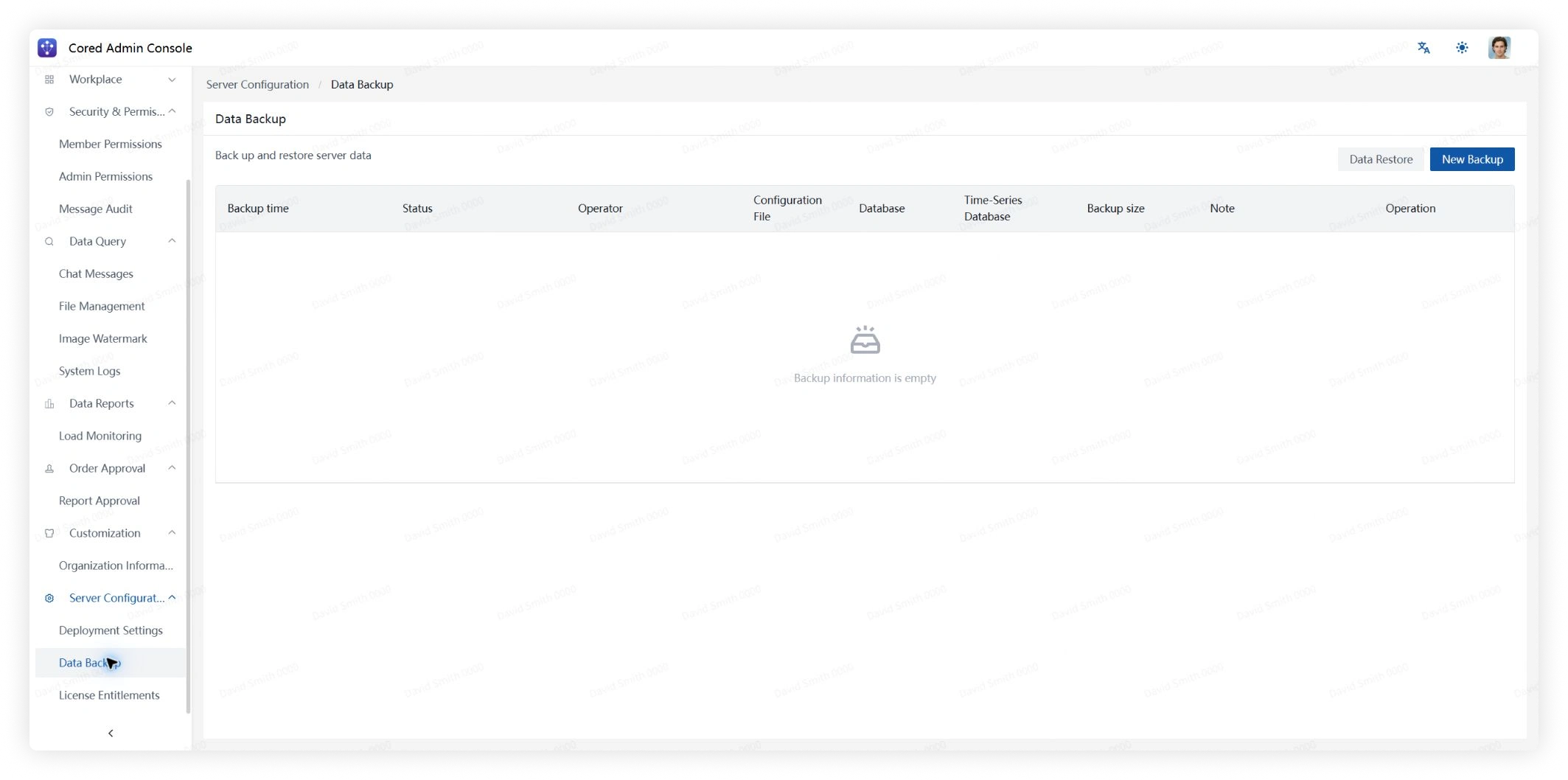Open License Entitlements page
Screen dimensions: 1568x780
pyautogui.click(x=111, y=696)
